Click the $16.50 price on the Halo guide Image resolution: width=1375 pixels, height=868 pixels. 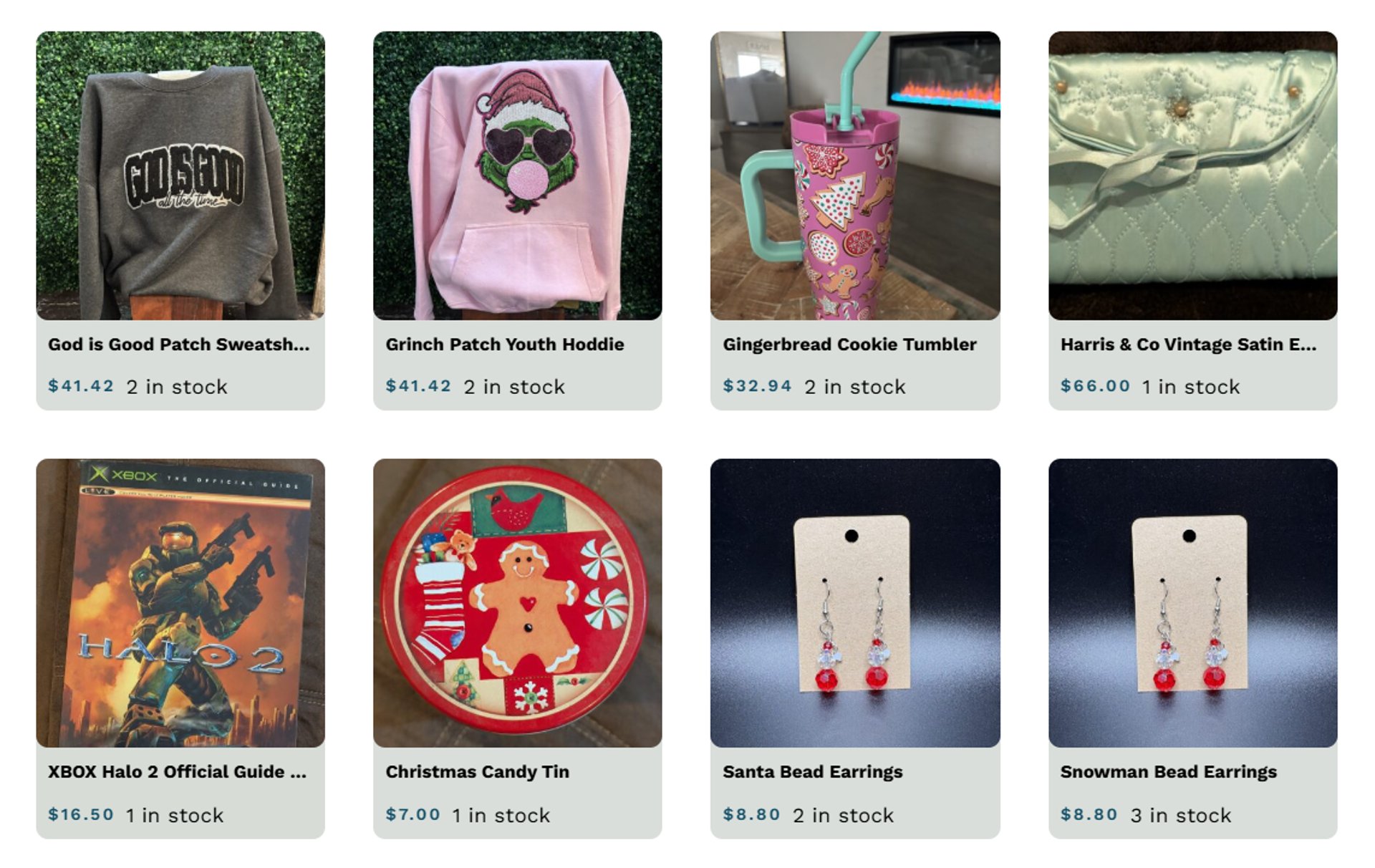[81, 814]
